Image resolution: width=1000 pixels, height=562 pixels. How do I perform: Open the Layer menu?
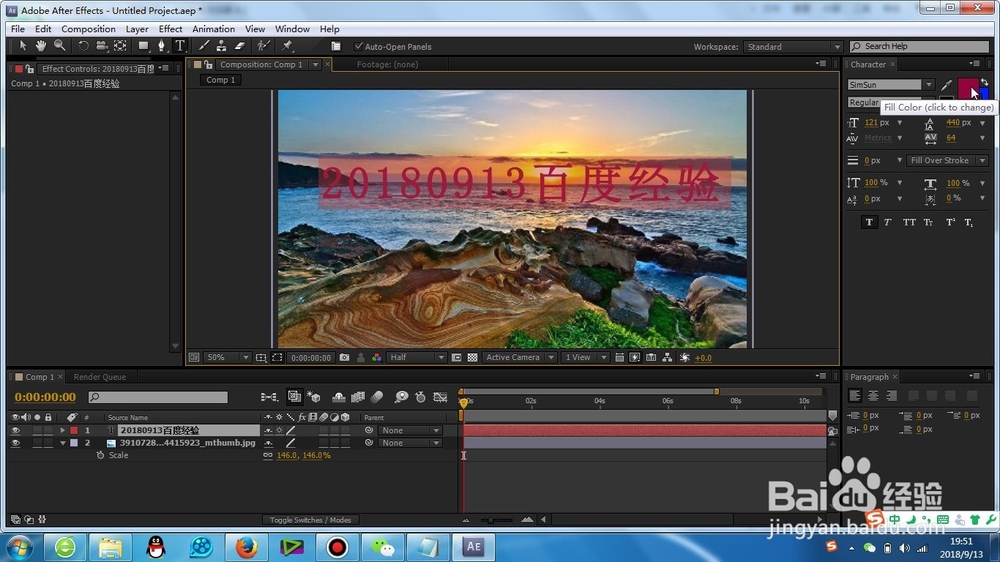(x=136, y=29)
